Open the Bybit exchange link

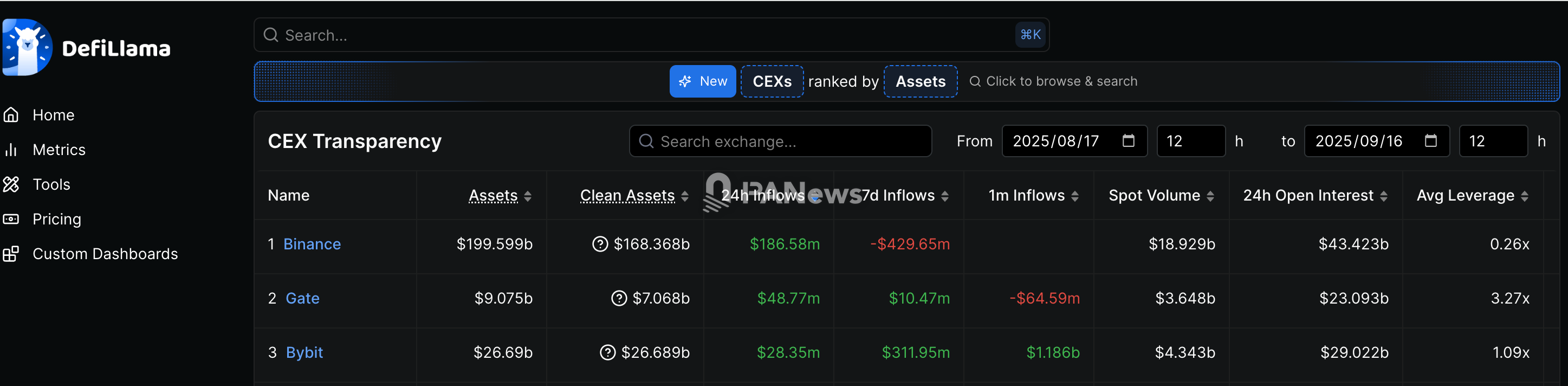pos(304,352)
